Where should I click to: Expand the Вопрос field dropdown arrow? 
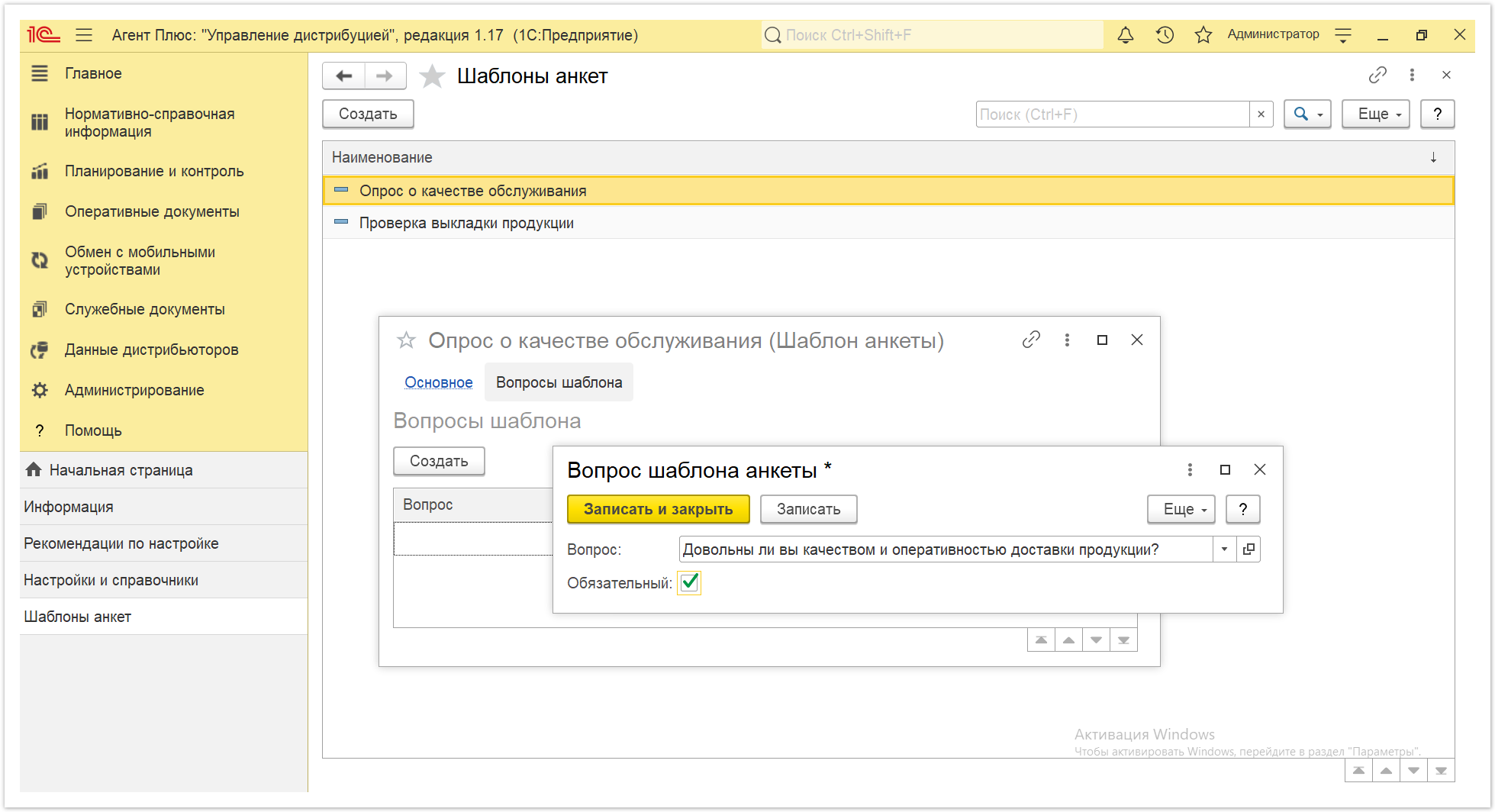click(1224, 549)
